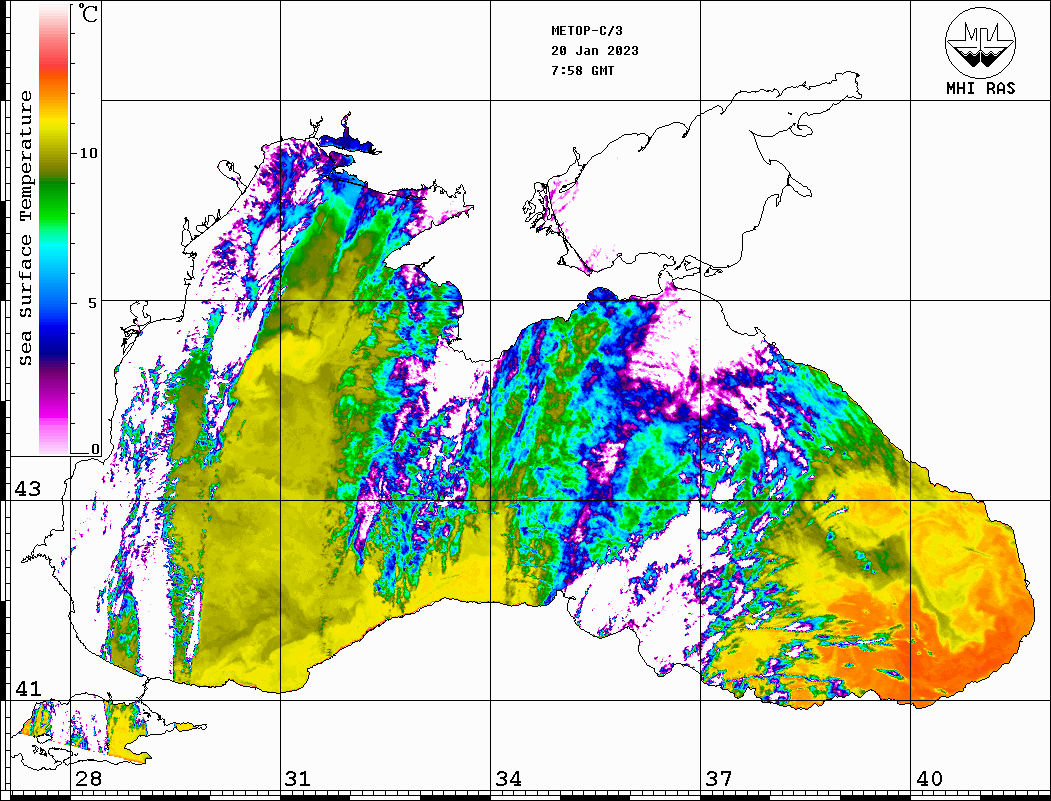Click the '5' tick on color scale

click(x=93, y=303)
